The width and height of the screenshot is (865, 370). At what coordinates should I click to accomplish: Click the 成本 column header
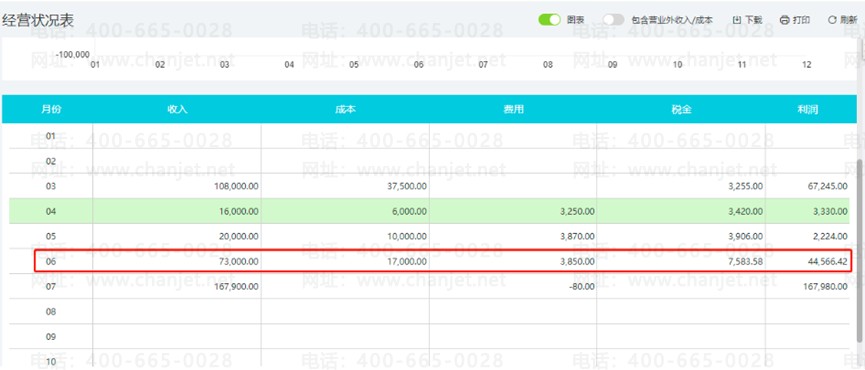(x=345, y=109)
